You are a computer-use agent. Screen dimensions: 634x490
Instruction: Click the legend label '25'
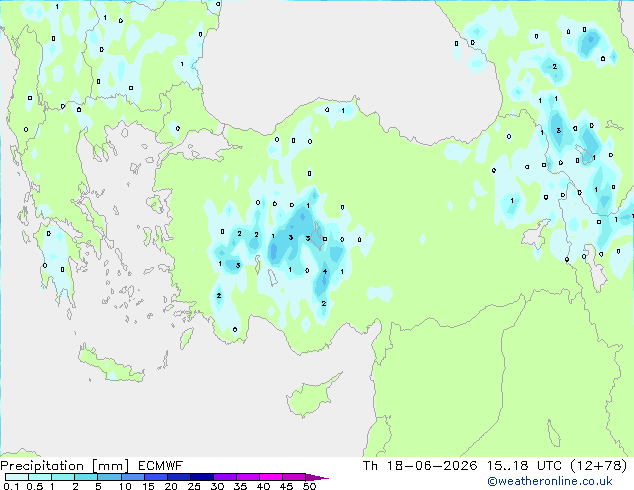(194, 486)
